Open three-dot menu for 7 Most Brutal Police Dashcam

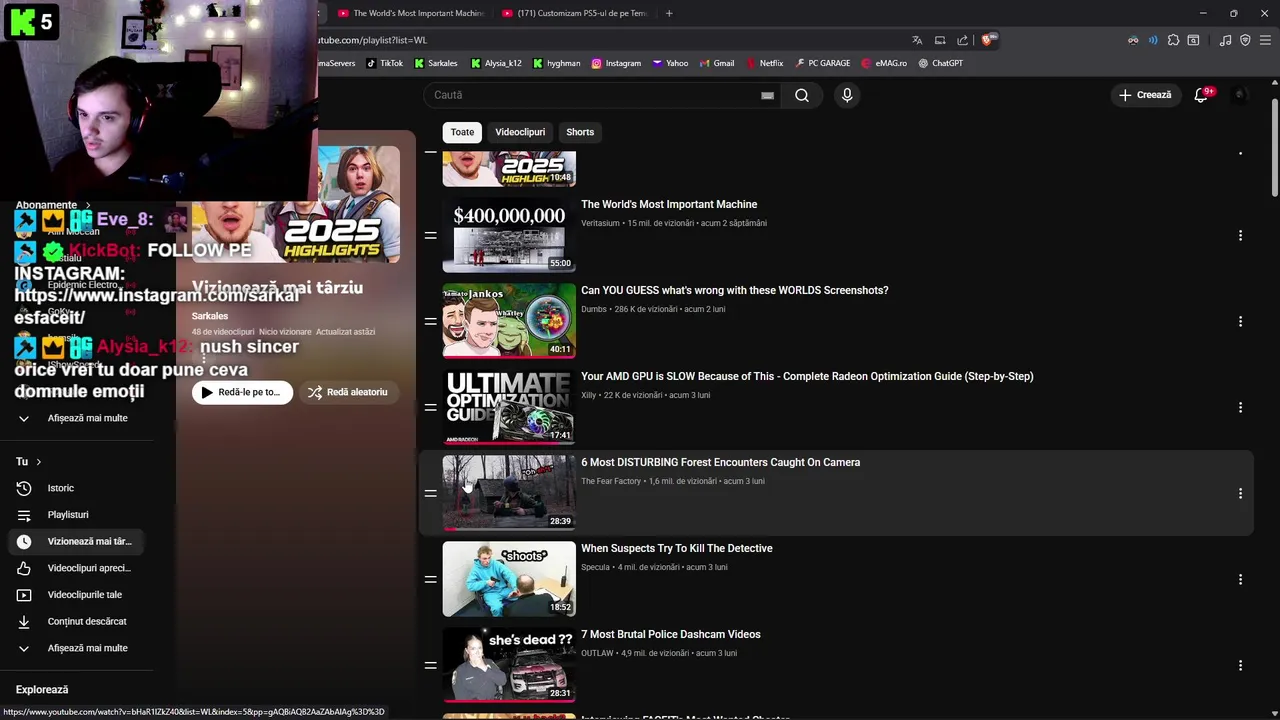[x=1240, y=665]
